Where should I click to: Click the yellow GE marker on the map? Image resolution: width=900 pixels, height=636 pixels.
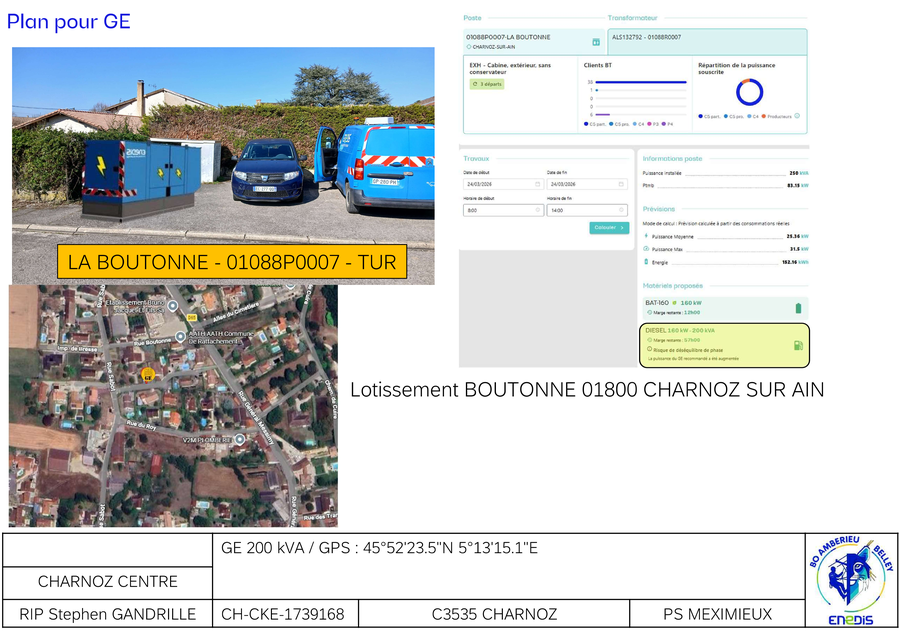tap(148, 376)
